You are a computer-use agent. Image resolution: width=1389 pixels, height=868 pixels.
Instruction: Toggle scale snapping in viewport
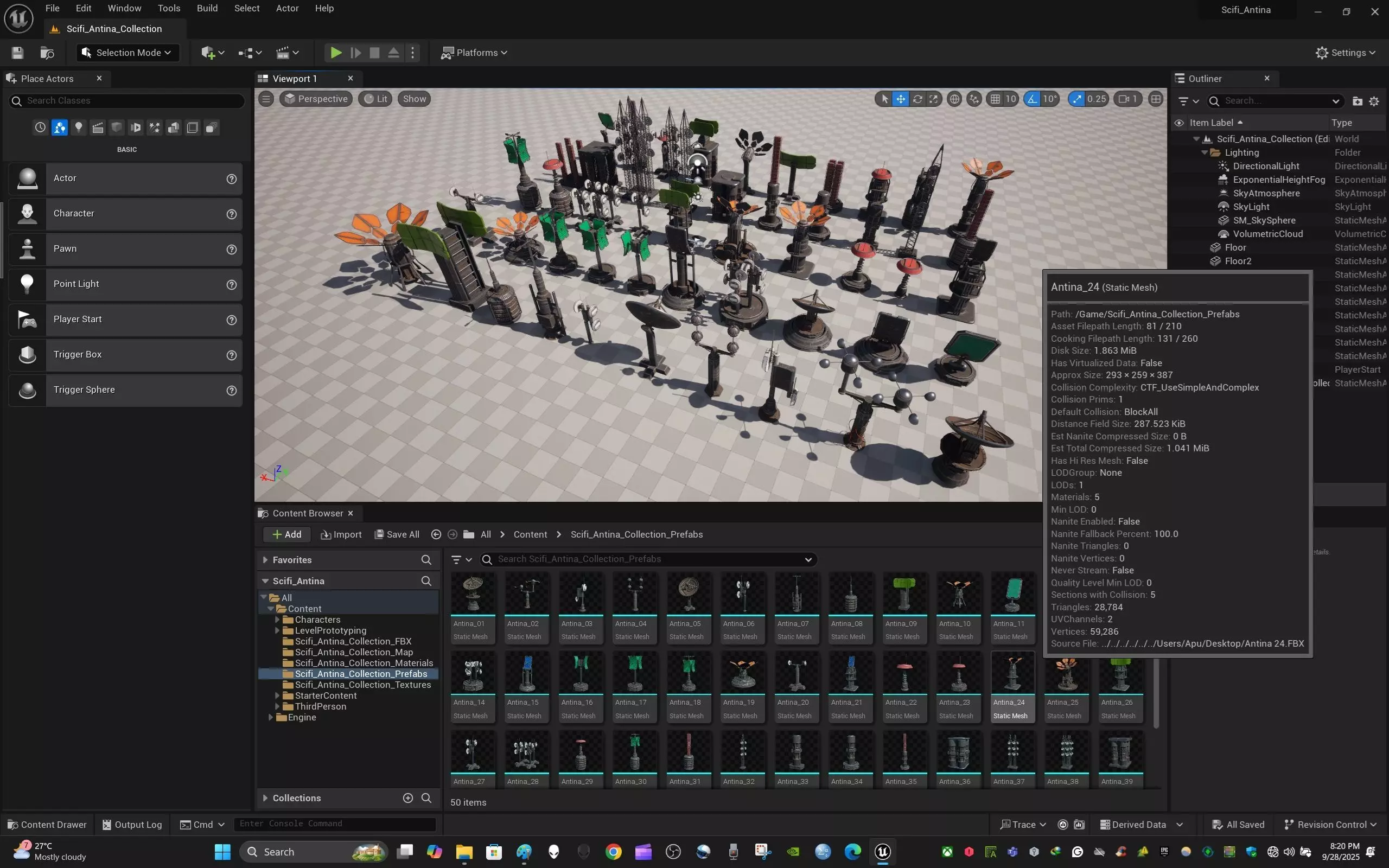tap(1077, 99)
